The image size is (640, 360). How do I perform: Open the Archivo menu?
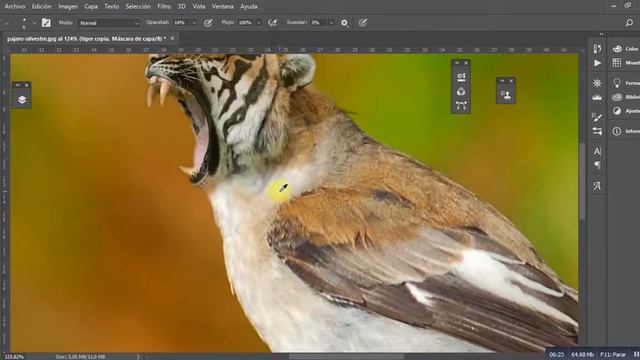15,7
